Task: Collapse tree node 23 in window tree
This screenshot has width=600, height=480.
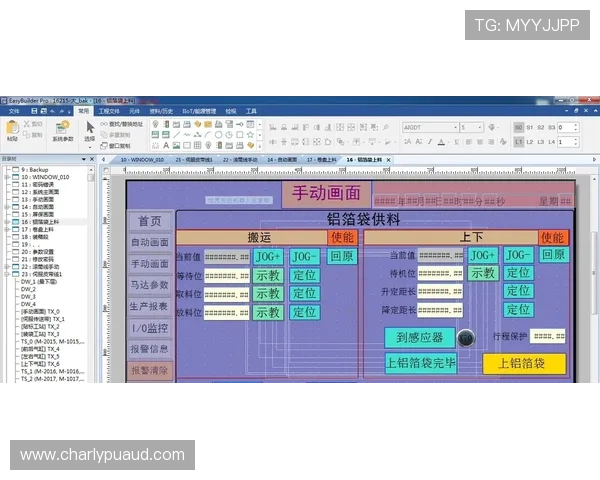Action: [x=7, y=274]
